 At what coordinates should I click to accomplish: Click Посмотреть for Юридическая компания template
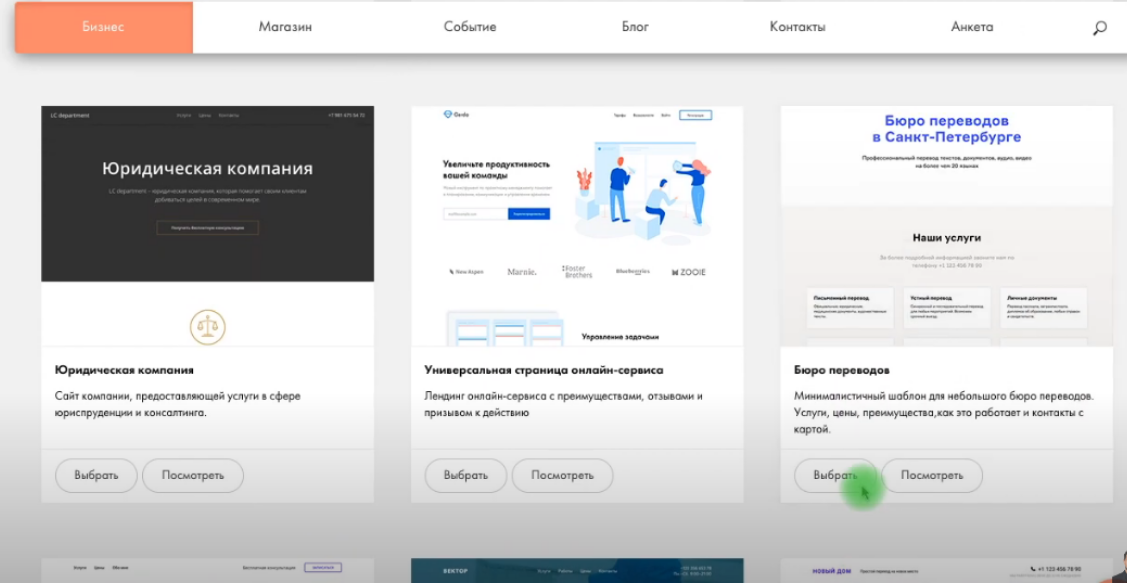(x=193, y=475)
